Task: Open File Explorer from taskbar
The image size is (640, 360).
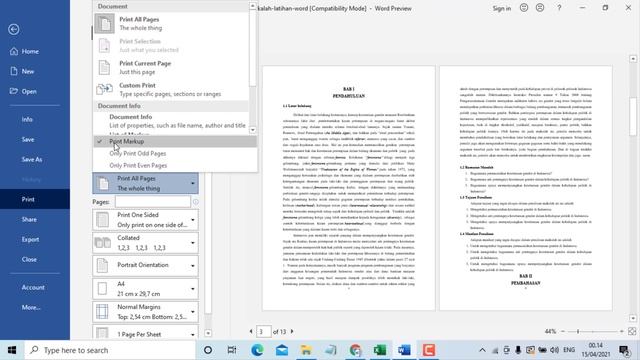Action: [x=306, y=350]
